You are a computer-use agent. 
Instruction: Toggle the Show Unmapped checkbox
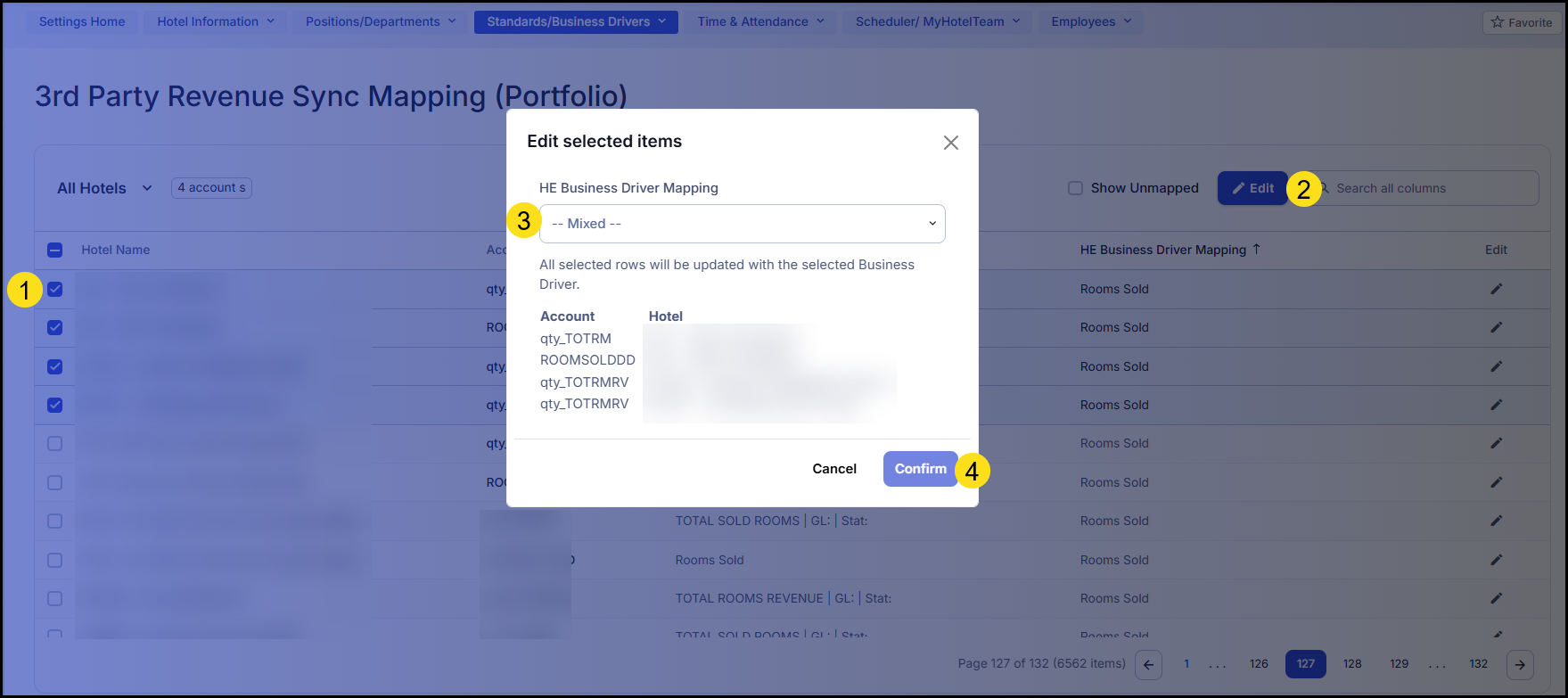click(x=1076, y=188)
